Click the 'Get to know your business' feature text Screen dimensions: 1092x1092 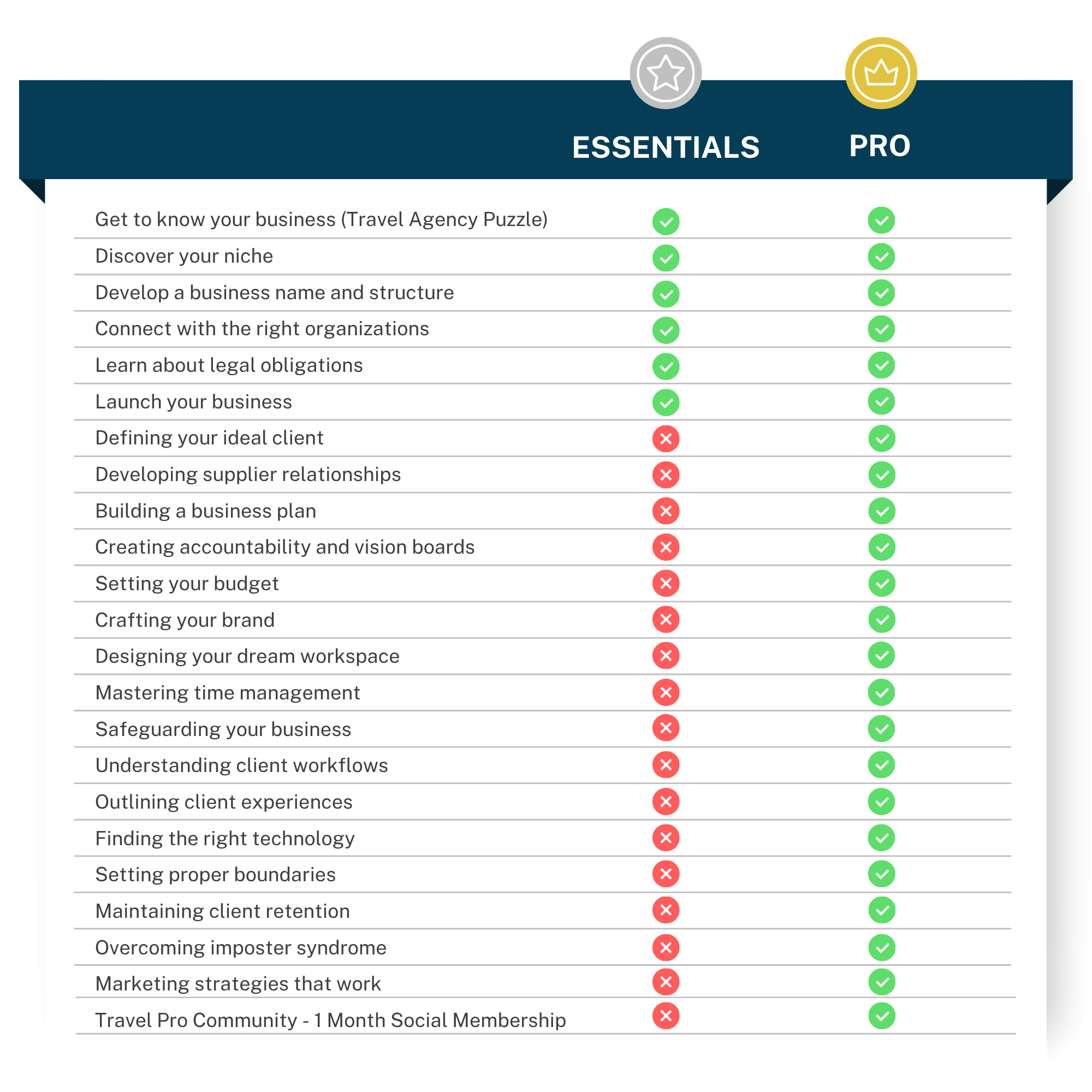coord(321,219)
